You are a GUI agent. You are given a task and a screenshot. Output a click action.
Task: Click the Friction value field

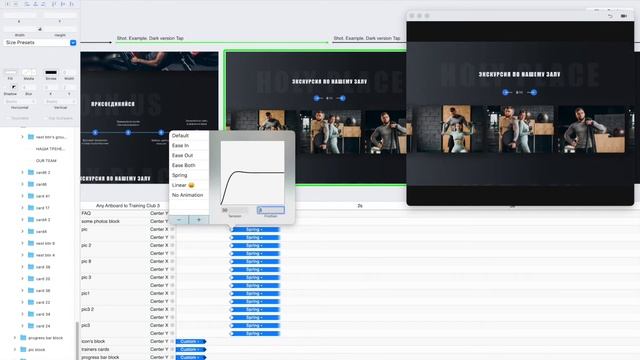271,210
